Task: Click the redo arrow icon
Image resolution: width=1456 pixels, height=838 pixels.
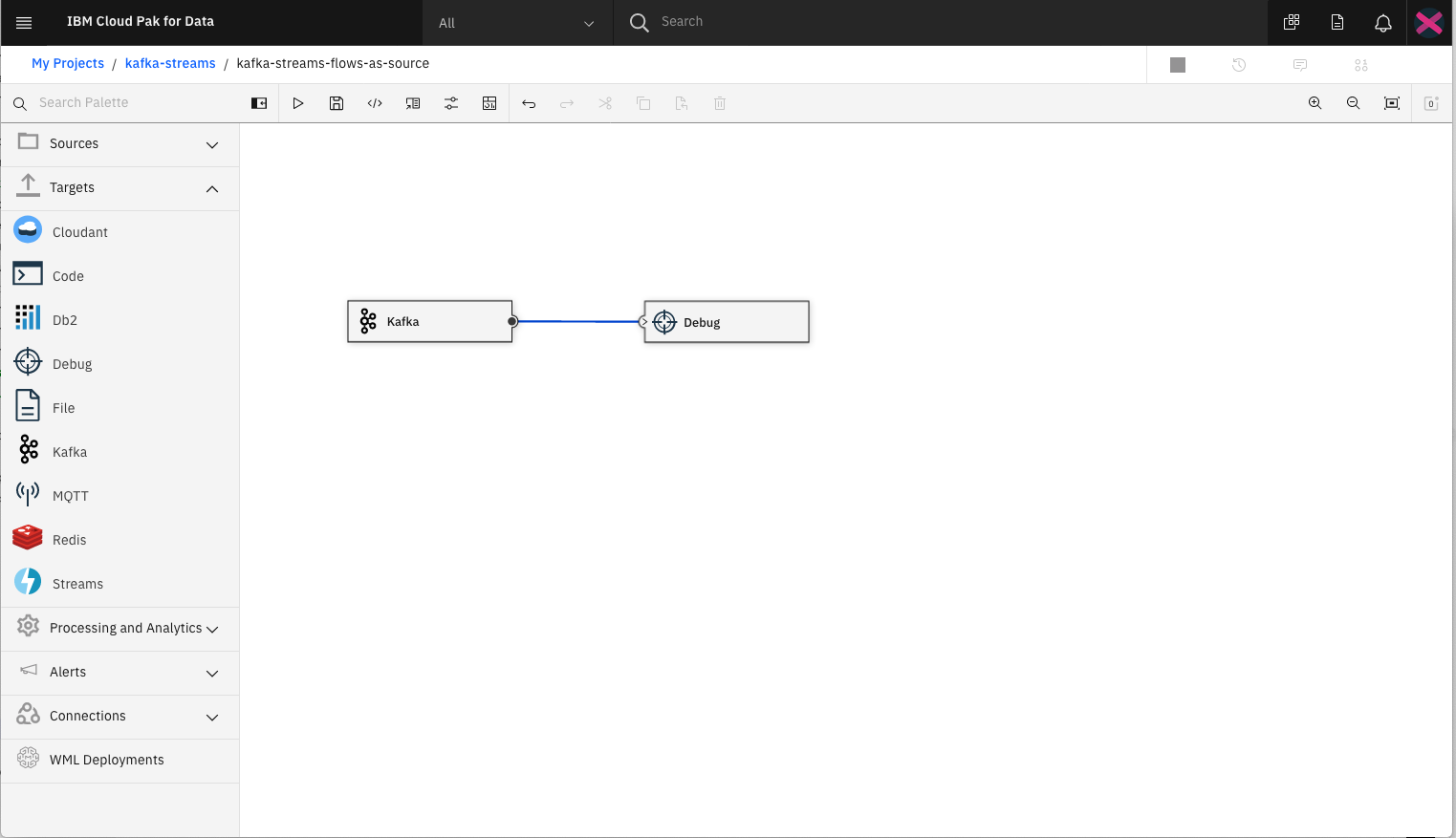Action: coord(567,103)
